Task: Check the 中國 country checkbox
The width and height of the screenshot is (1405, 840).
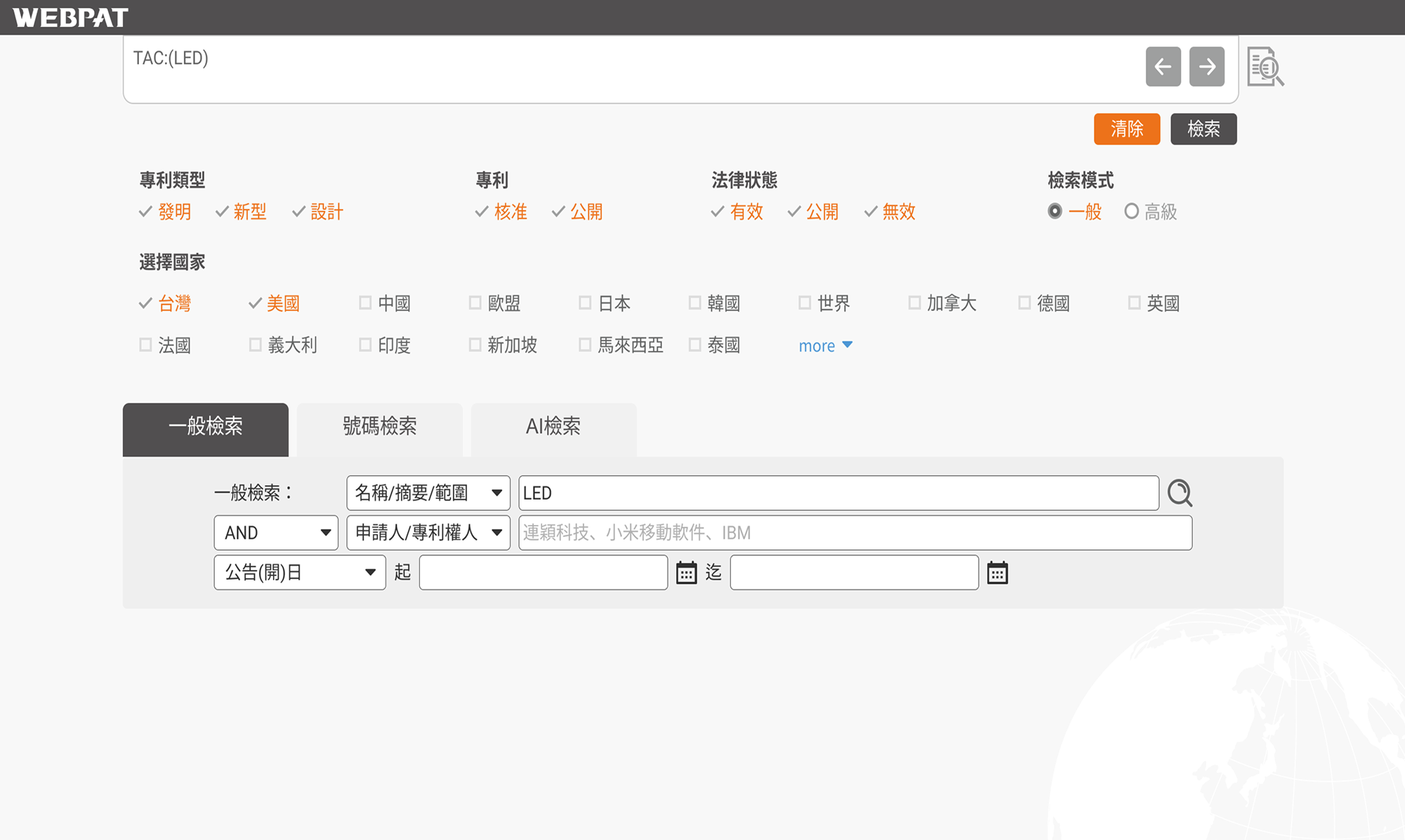Action: coord(365,303)
